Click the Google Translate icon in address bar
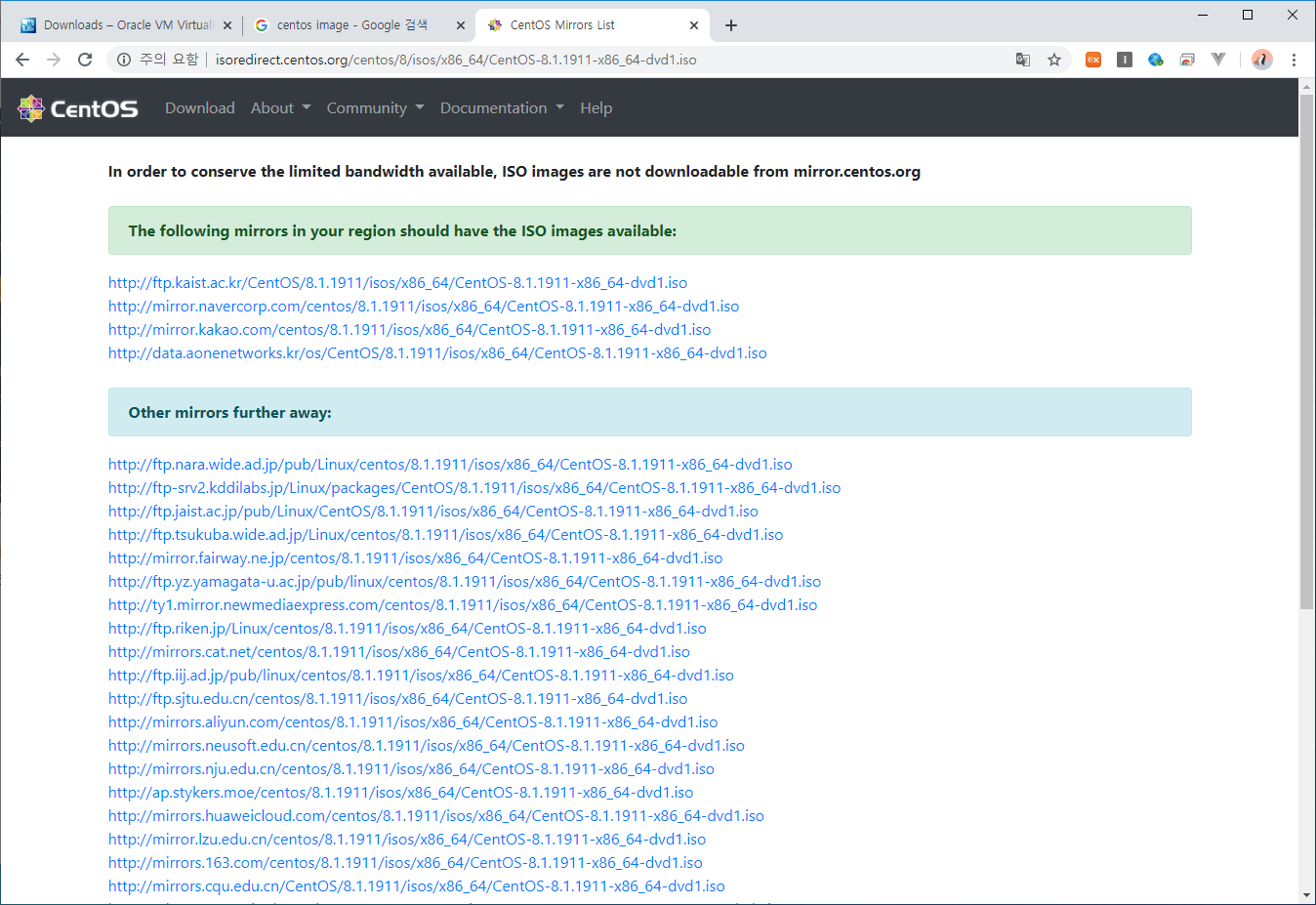Image resolution: width=1316 pixels, height=905 pixels. pos(1023,60)
